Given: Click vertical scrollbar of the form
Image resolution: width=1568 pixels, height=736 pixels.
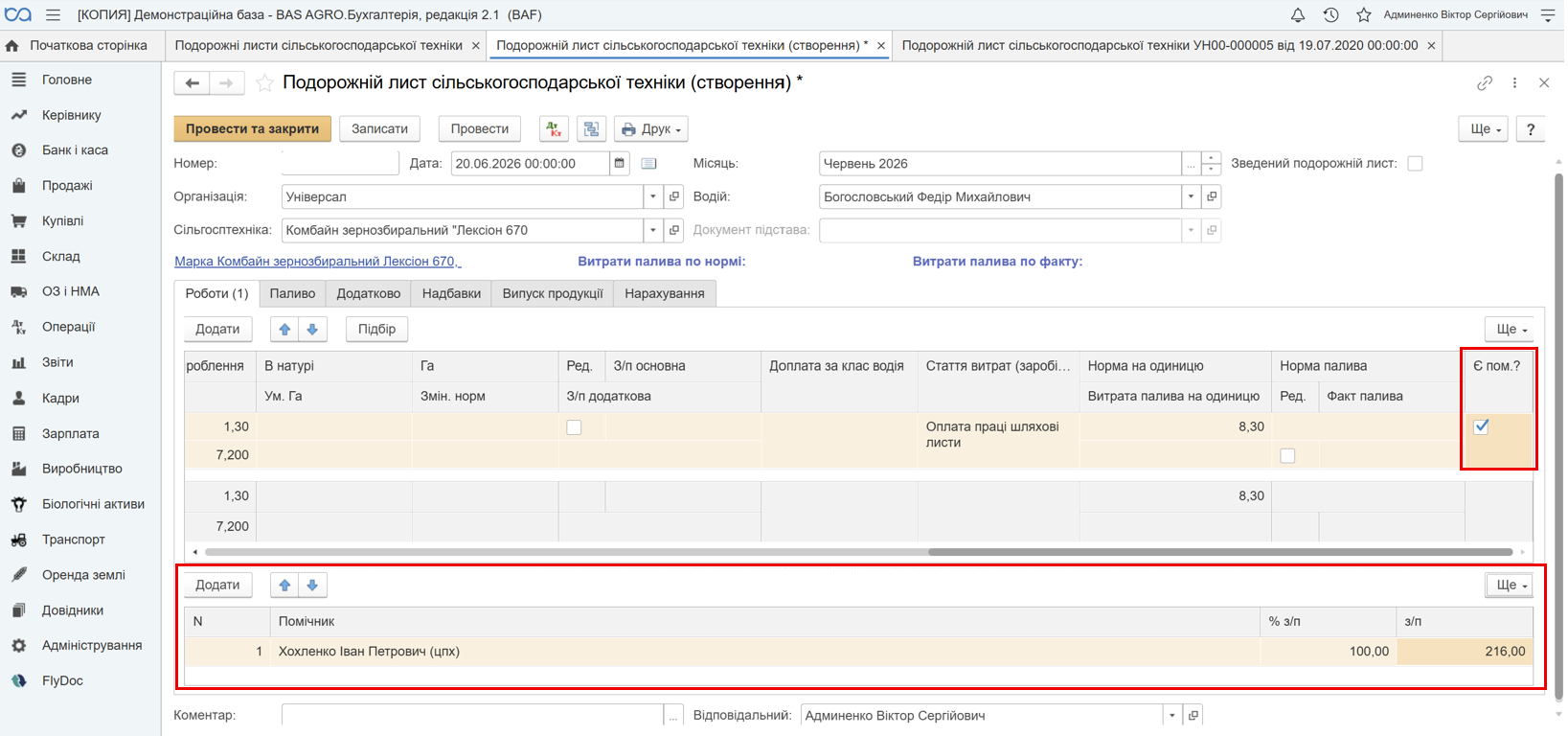Looking at the screenshot, I should pos(1558,437).
